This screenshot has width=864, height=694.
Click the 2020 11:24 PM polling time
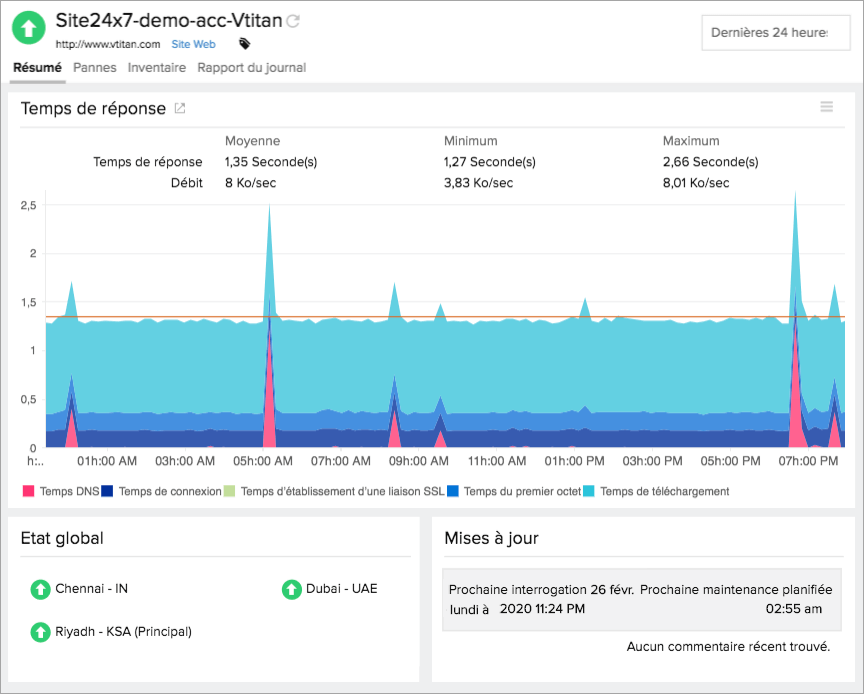[x=542, y=609]
